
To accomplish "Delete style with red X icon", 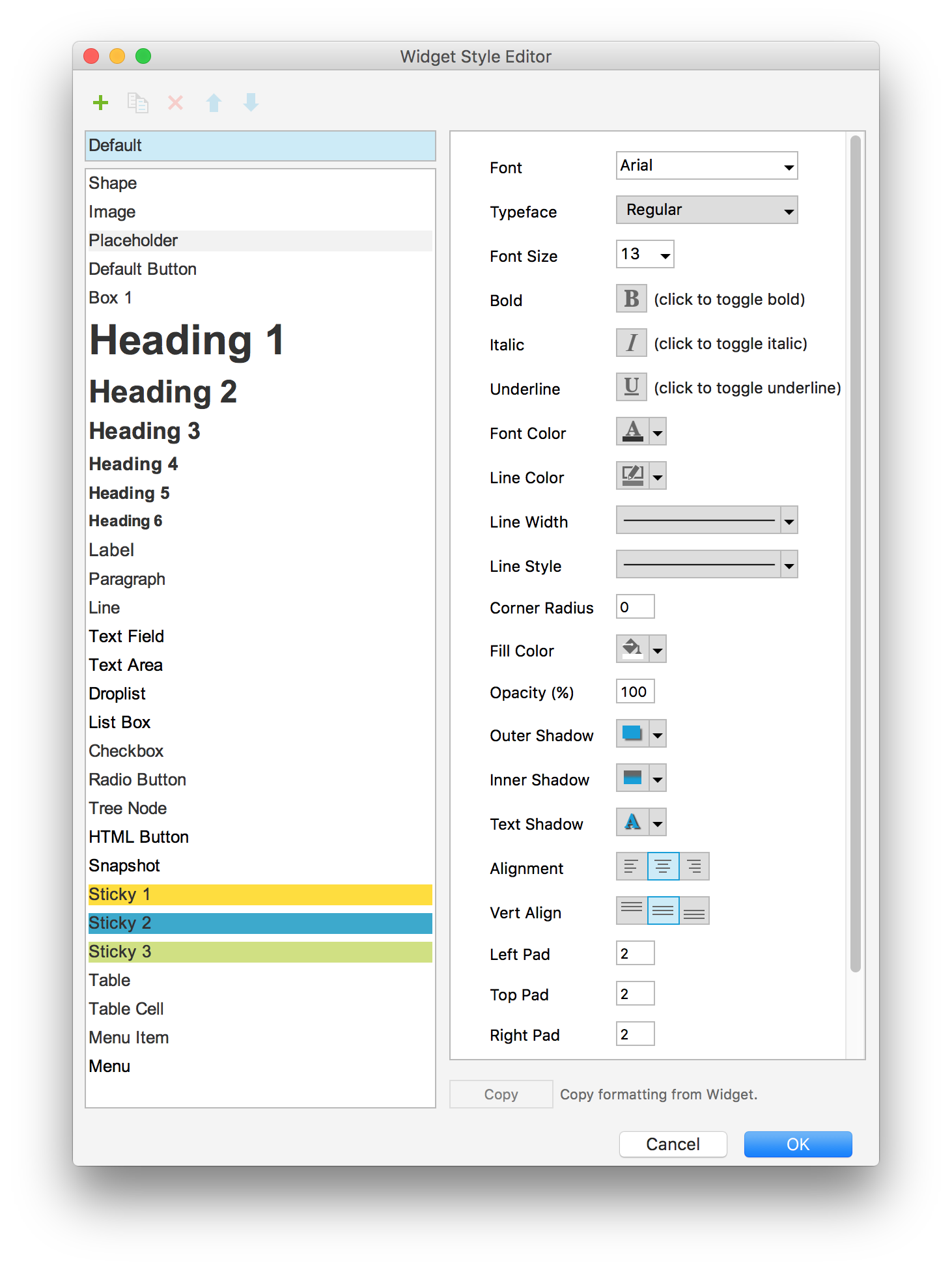I will pyautogui.click(x=176, y=102).
